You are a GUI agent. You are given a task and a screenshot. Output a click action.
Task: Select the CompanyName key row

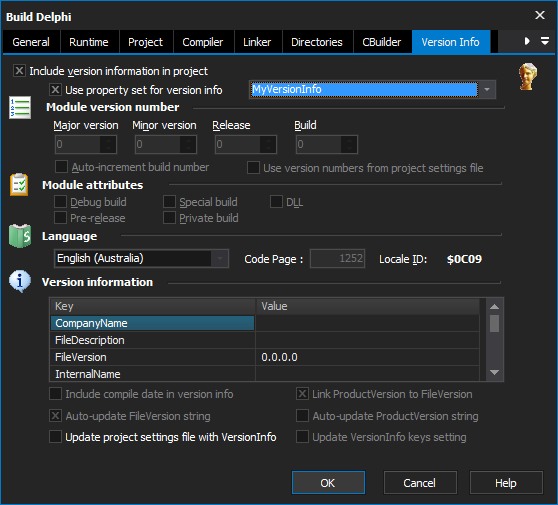(x=153, y=323)
